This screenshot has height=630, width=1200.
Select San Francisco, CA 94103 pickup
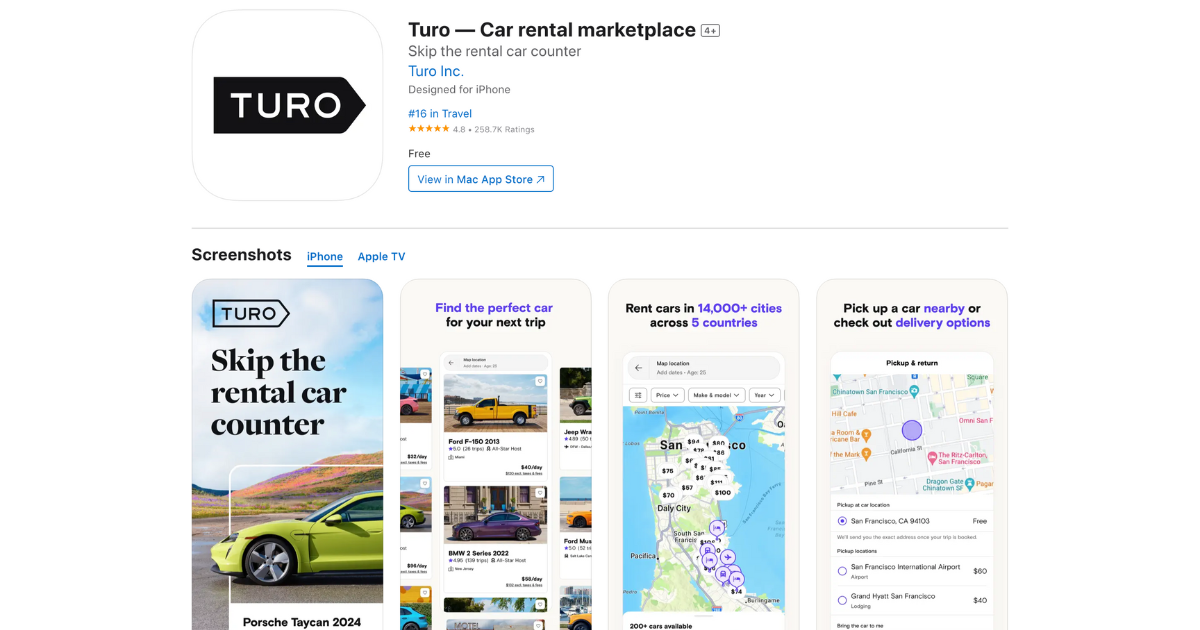[x=842, y=521]
